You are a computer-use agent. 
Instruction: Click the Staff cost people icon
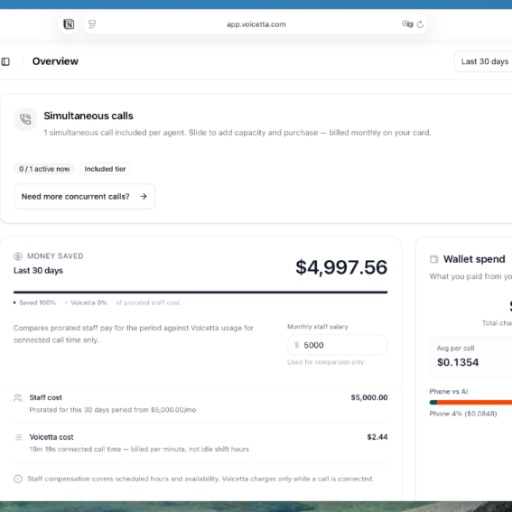click(x=18, y=397)
